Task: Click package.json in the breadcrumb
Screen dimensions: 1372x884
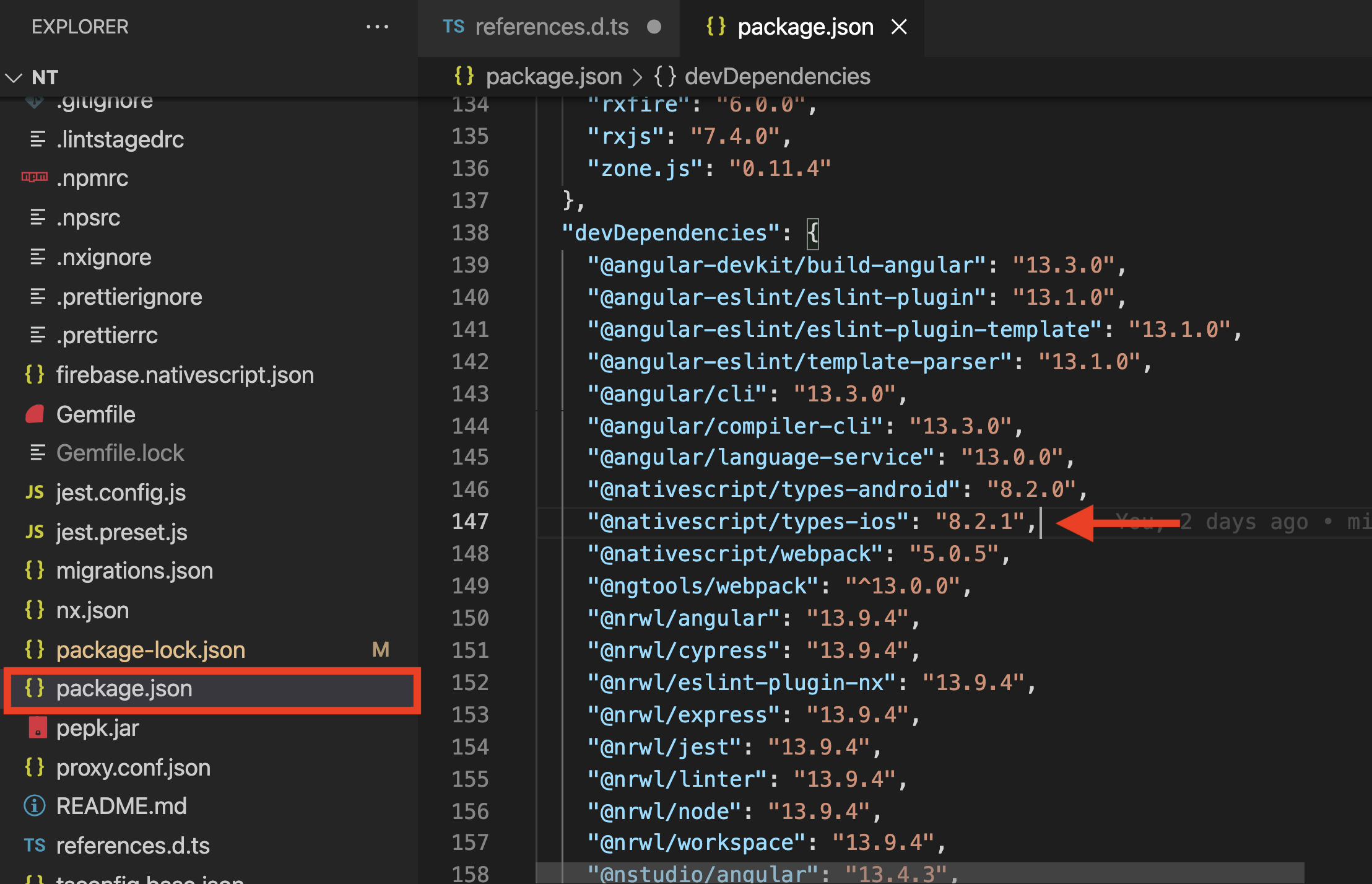Action: pyautogui.click(x=554, y=76)
